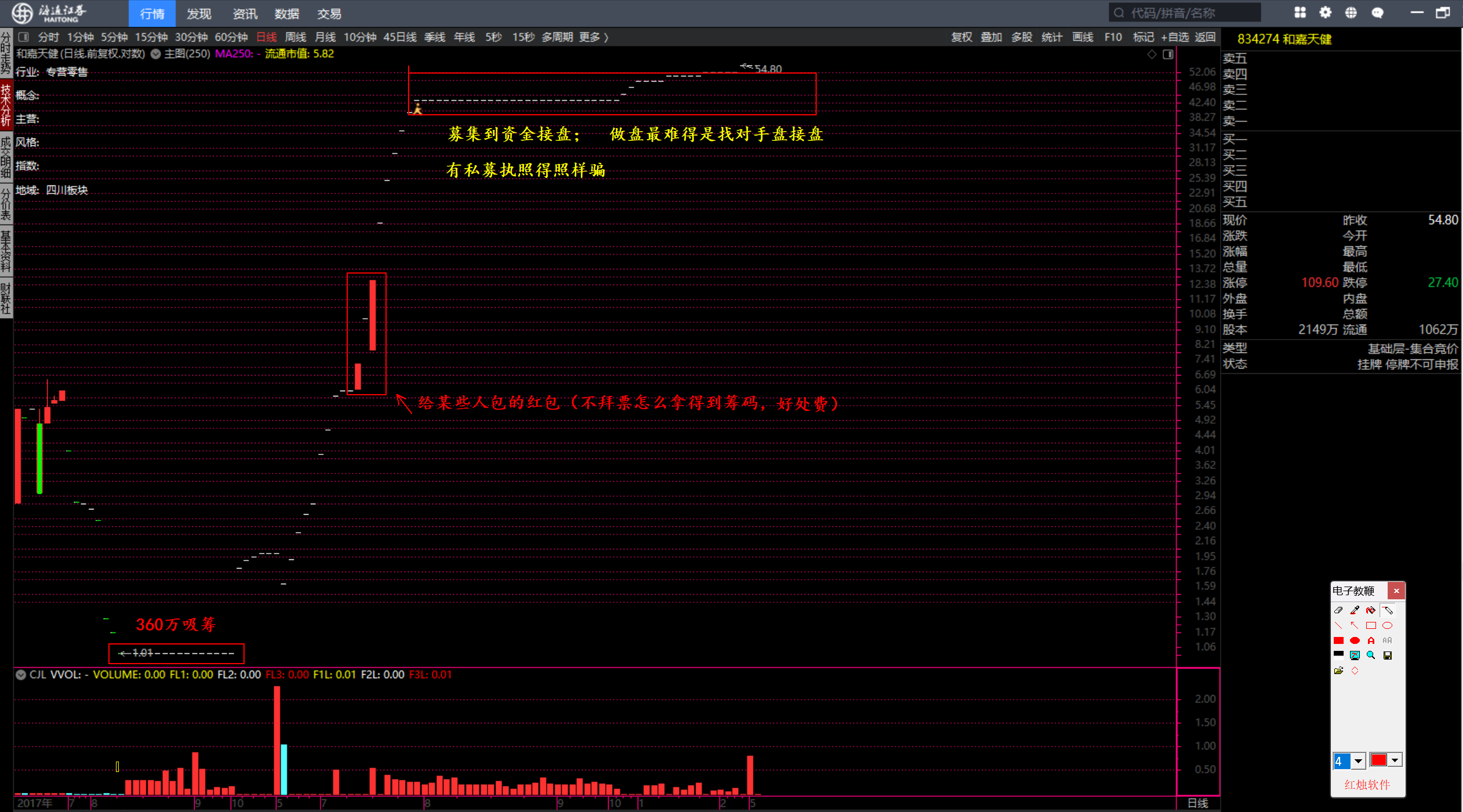Select the filled red rectangle tool
Image resolution: width=1463 pixels, height=812 pixels.
click(1338, 640)
